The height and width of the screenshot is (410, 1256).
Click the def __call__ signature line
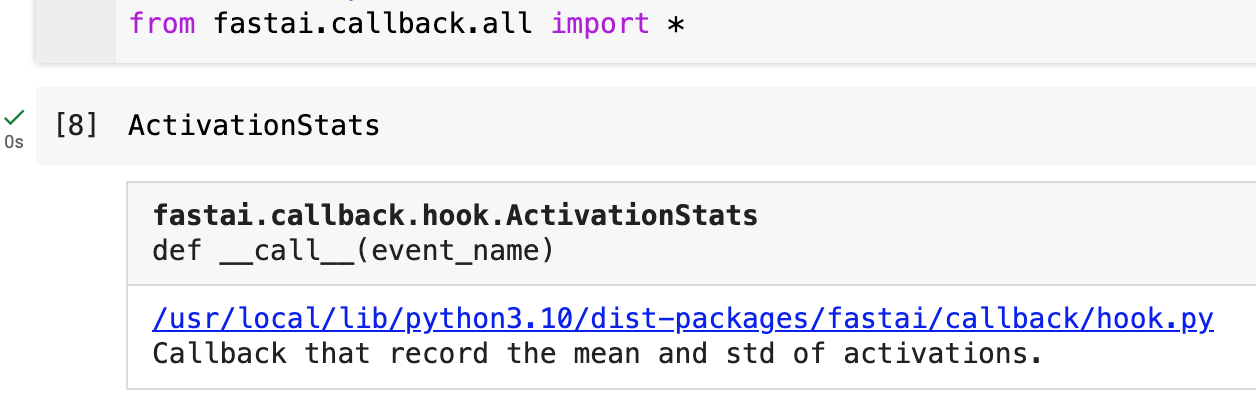click(x=352, y=249)
